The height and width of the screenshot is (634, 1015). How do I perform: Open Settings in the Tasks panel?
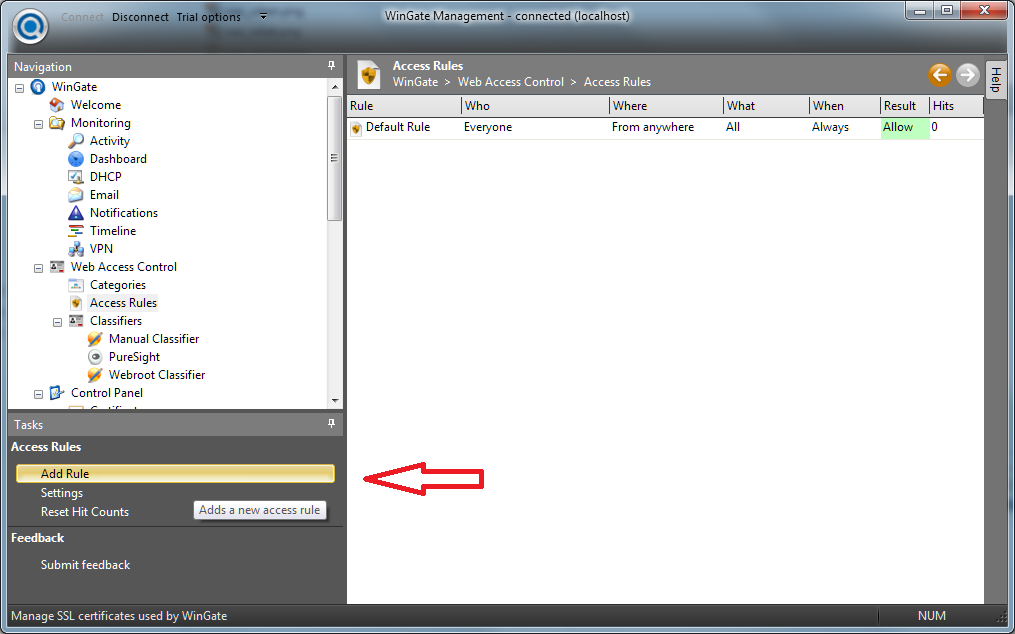coord(61,493)
